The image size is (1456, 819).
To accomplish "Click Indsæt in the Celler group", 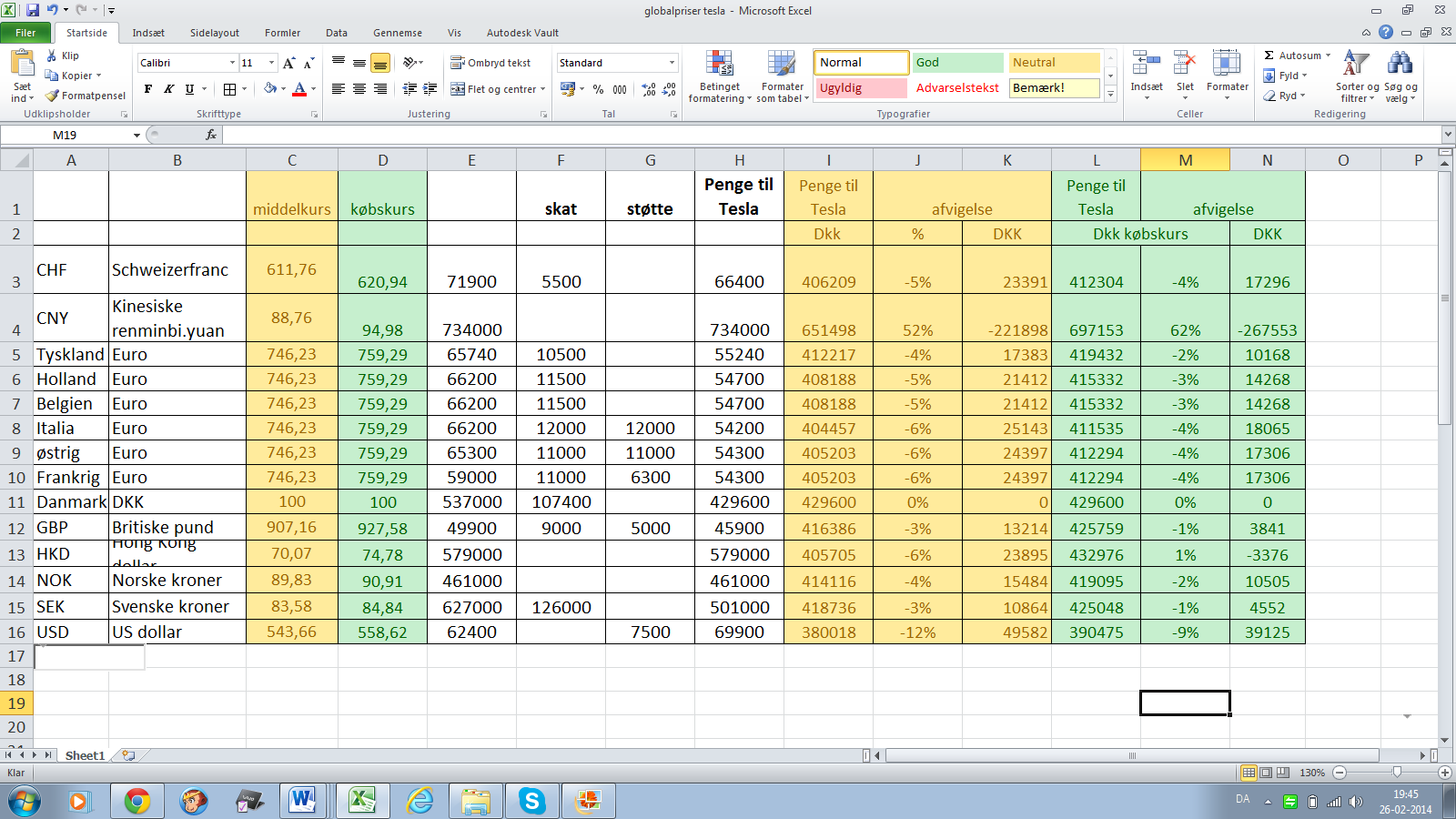I will [1147, 73].
